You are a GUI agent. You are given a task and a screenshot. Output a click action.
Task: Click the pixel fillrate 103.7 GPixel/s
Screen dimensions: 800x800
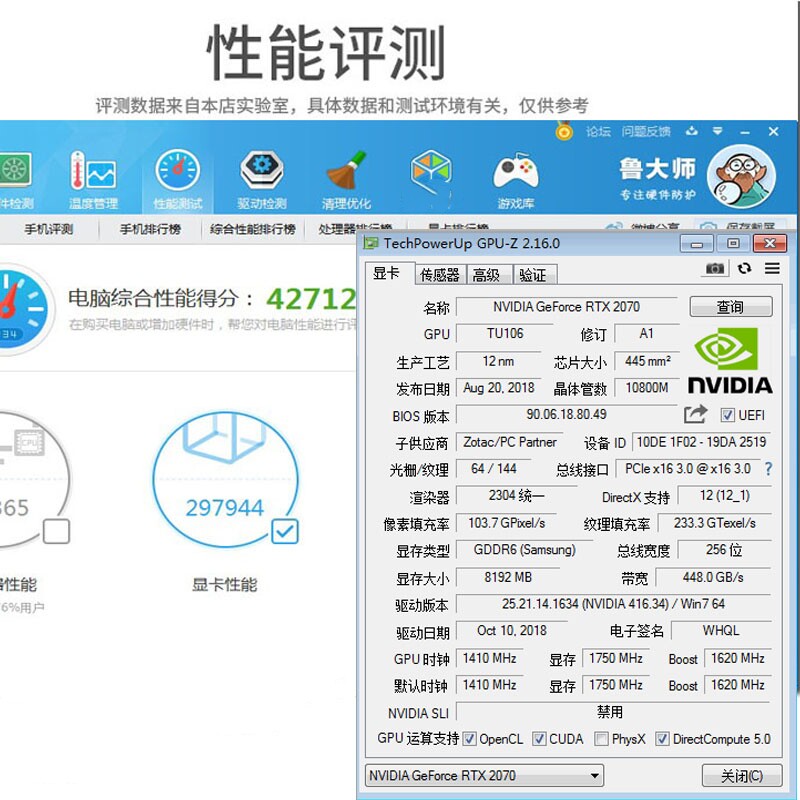click(507, 523)
